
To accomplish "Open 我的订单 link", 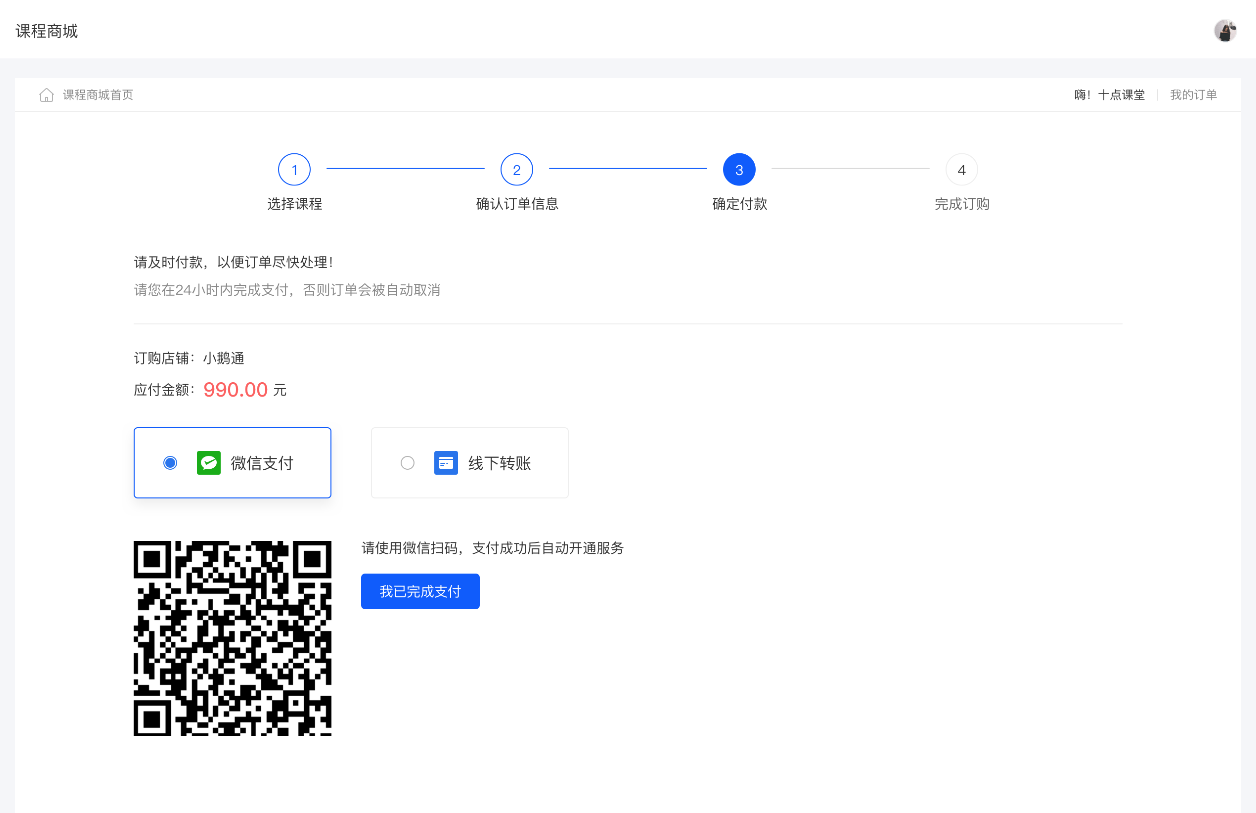I will [1194, 95].
